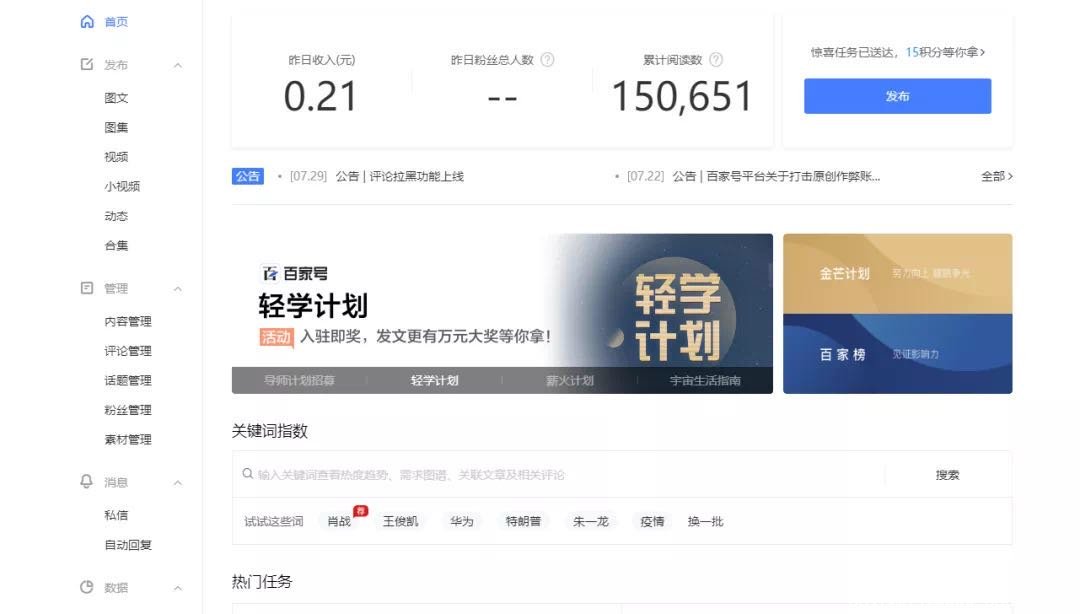The width and height of the screenshot is (1080, 614).
Task: Select the 朱一龙 keyword suggestion
Action: 590,522
